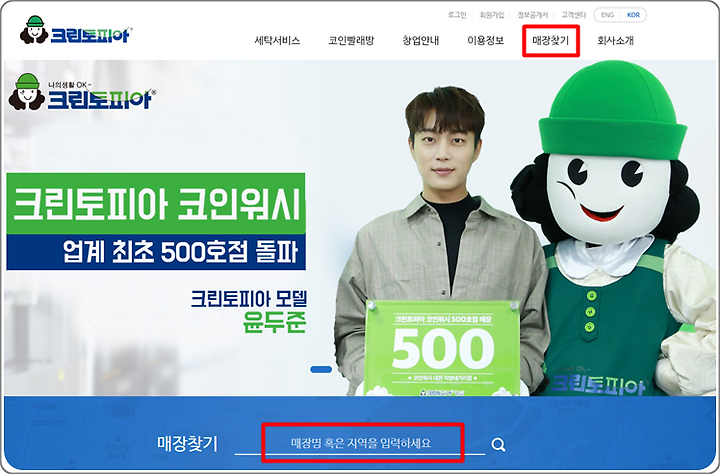Click the magnifier search icon beside 매장찾기
Viewport: 720px width, 474px height.
(498, 445)
